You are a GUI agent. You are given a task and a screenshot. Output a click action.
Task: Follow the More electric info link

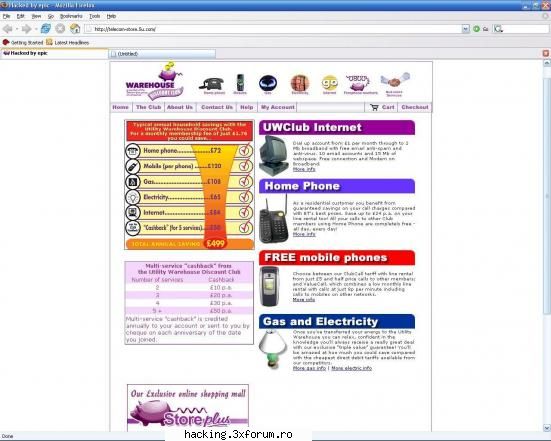tap(351, 368)
